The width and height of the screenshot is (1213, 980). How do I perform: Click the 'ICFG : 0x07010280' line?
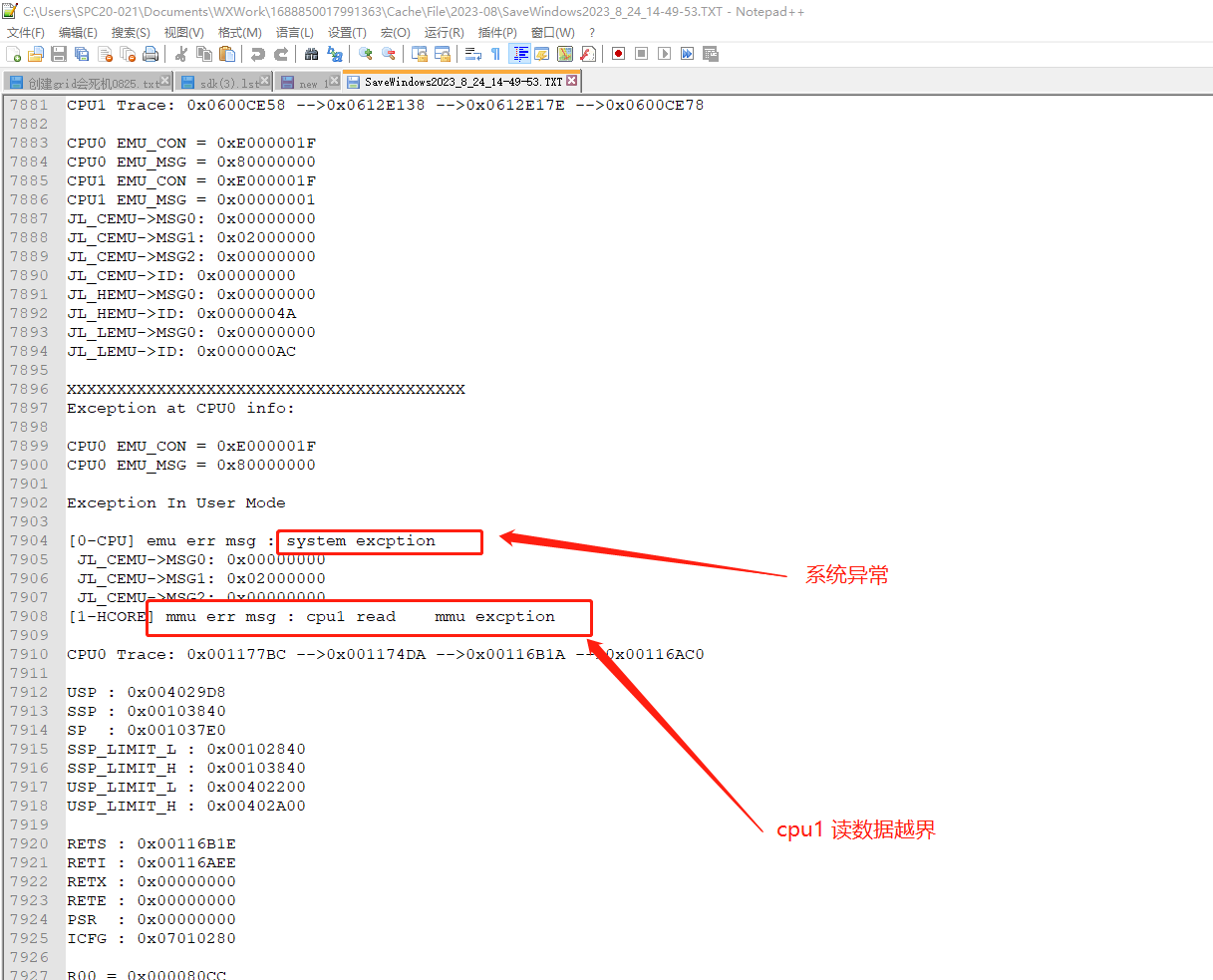tap(152, 938)
